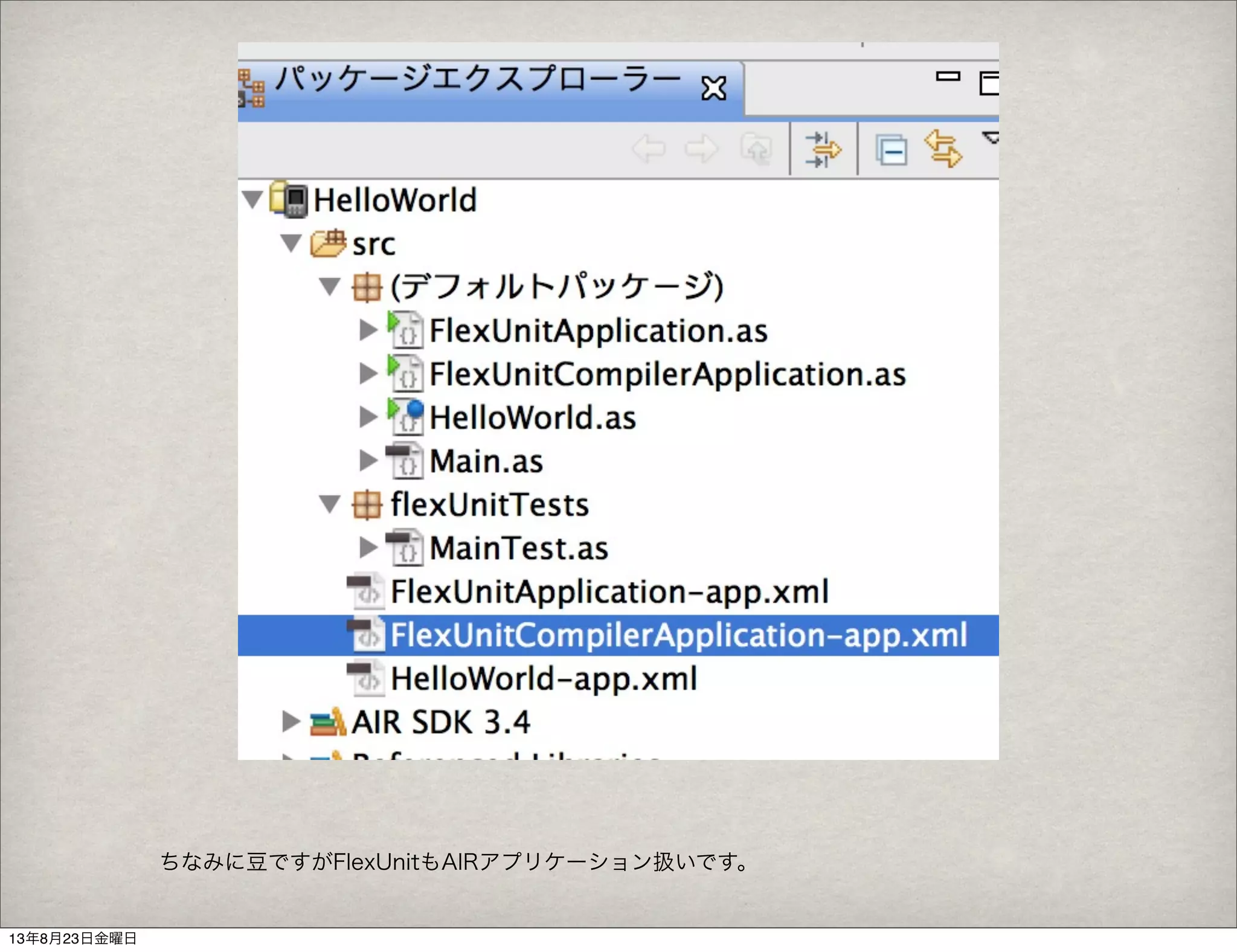The width and height of the screenshot is (1237, 952).
Task: Click the HelloWorld project icon
Action: tap(289, 199)
